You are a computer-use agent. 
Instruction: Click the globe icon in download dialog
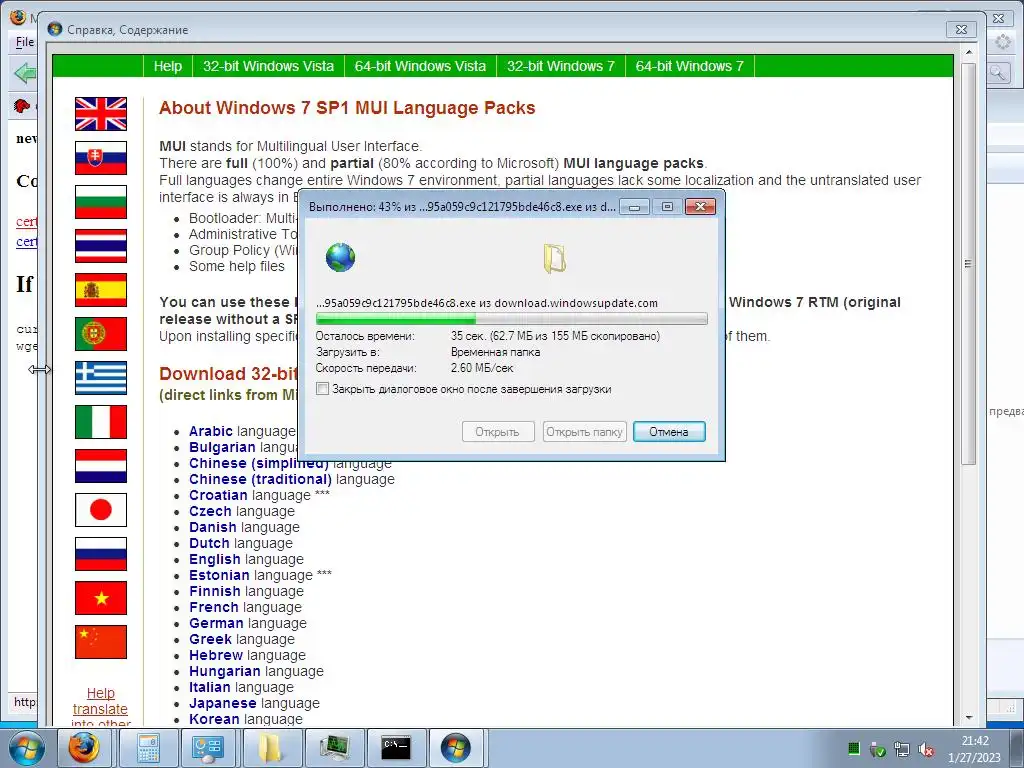click(x=340, y=257)
